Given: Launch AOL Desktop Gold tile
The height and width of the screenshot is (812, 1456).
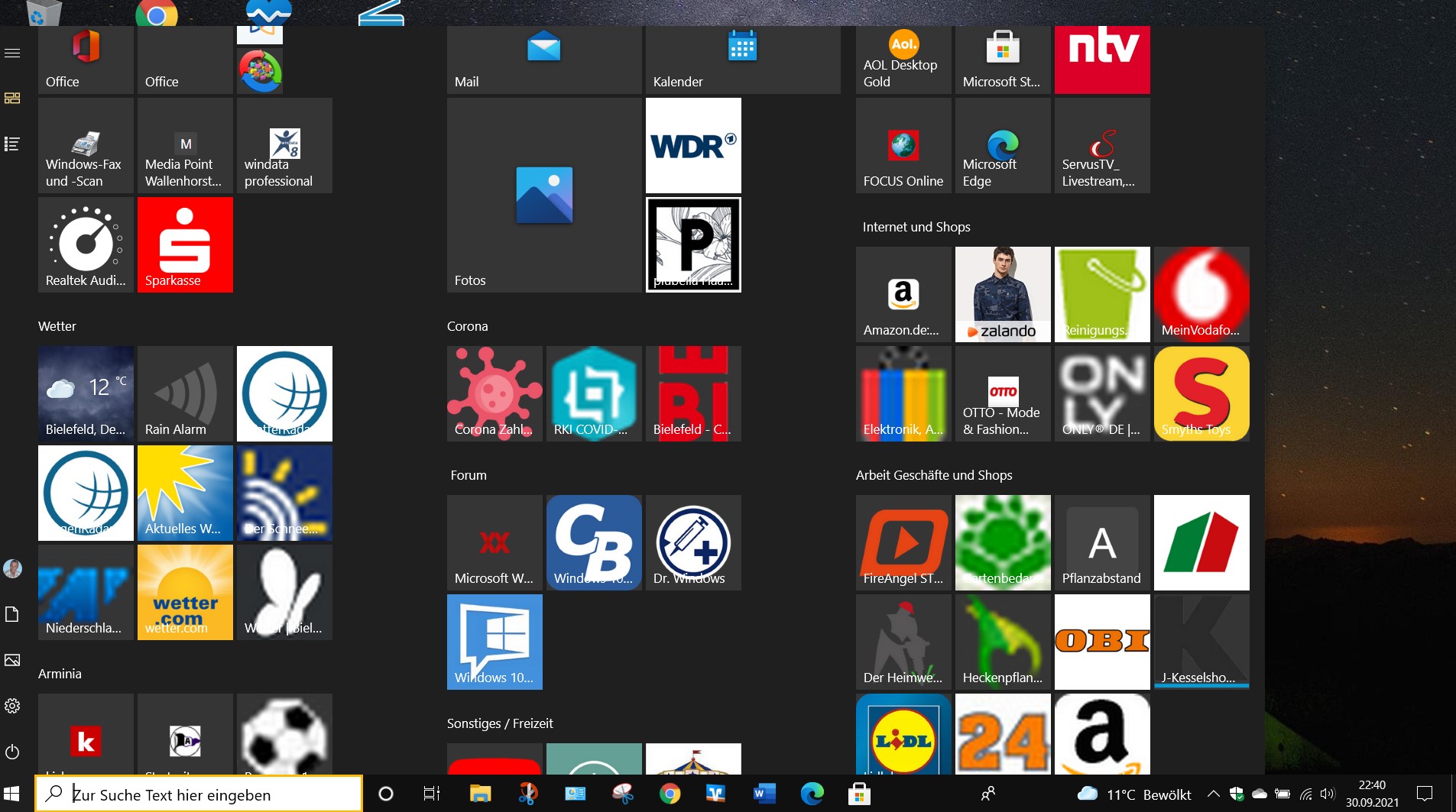Looking at the screenshot, I should coord(903,60).
